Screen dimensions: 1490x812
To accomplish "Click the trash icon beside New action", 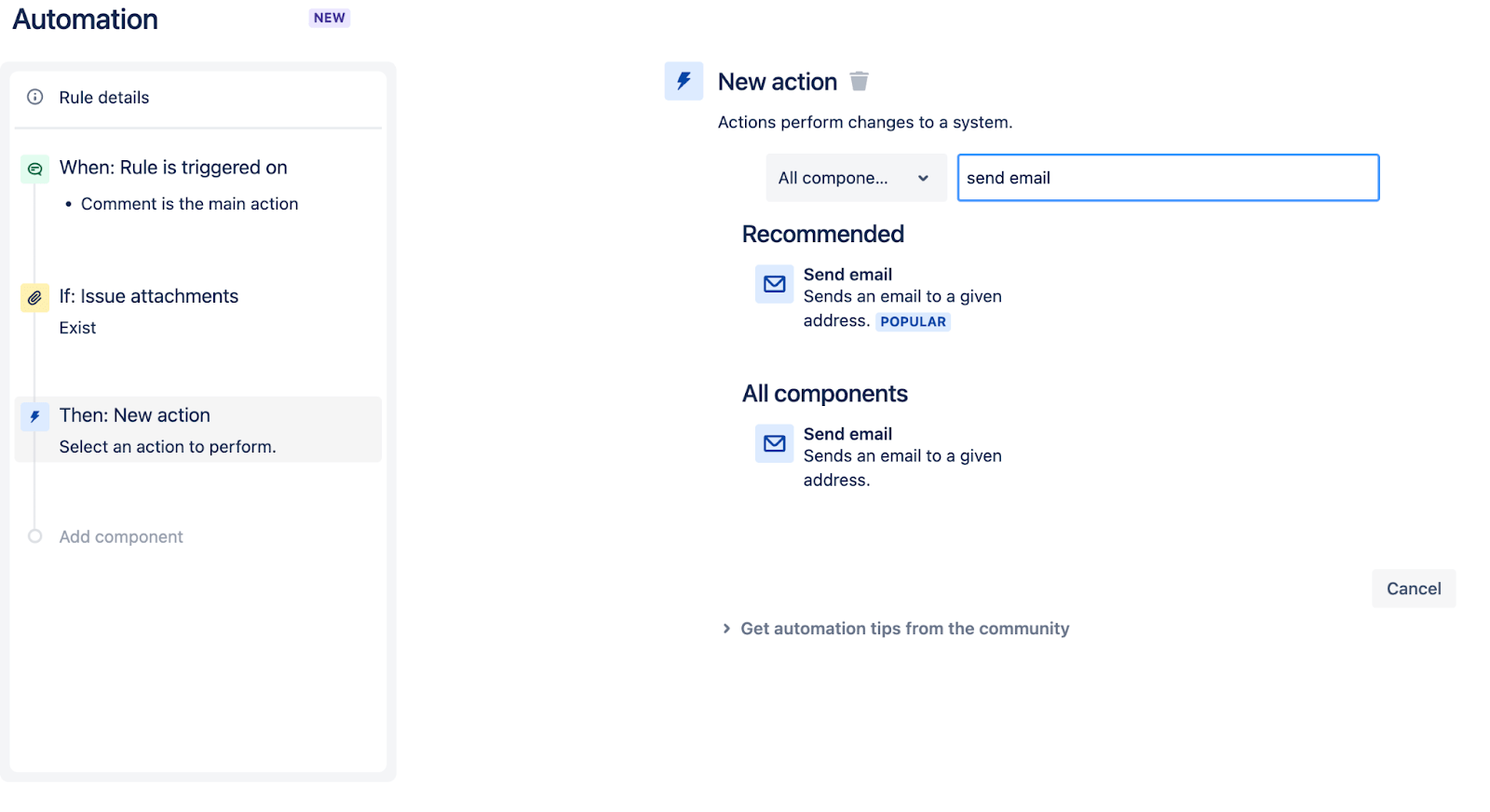I will click(x=859, y=82).
